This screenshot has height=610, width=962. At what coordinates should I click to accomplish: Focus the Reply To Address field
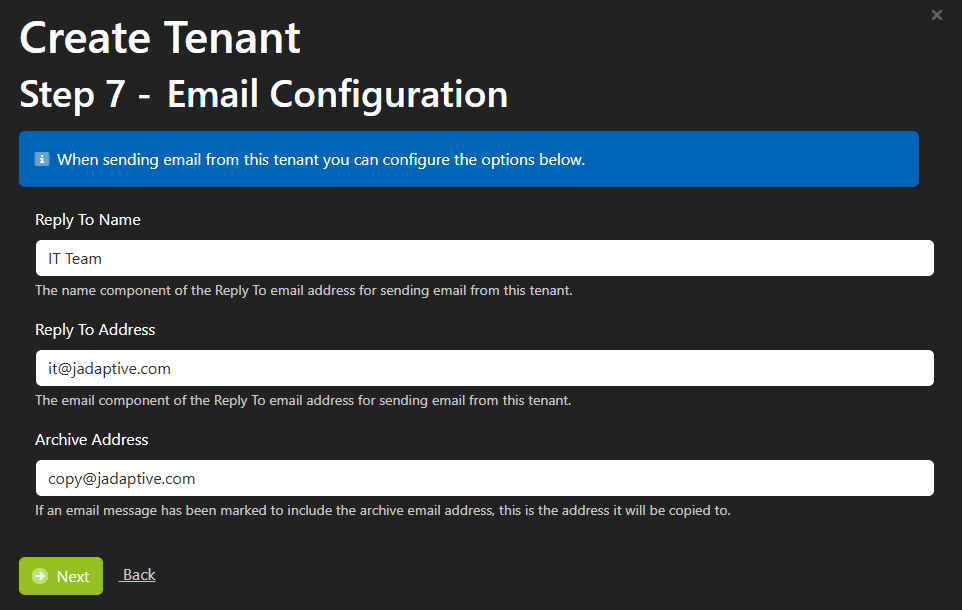click(x=485, y=368)
